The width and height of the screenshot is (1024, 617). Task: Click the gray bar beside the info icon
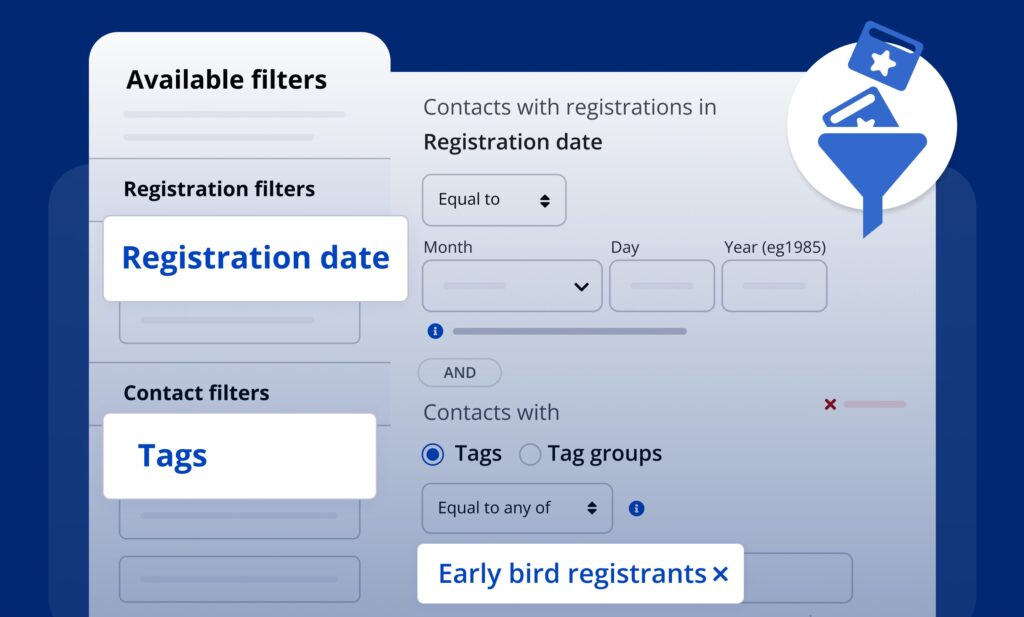pos(569,331)
